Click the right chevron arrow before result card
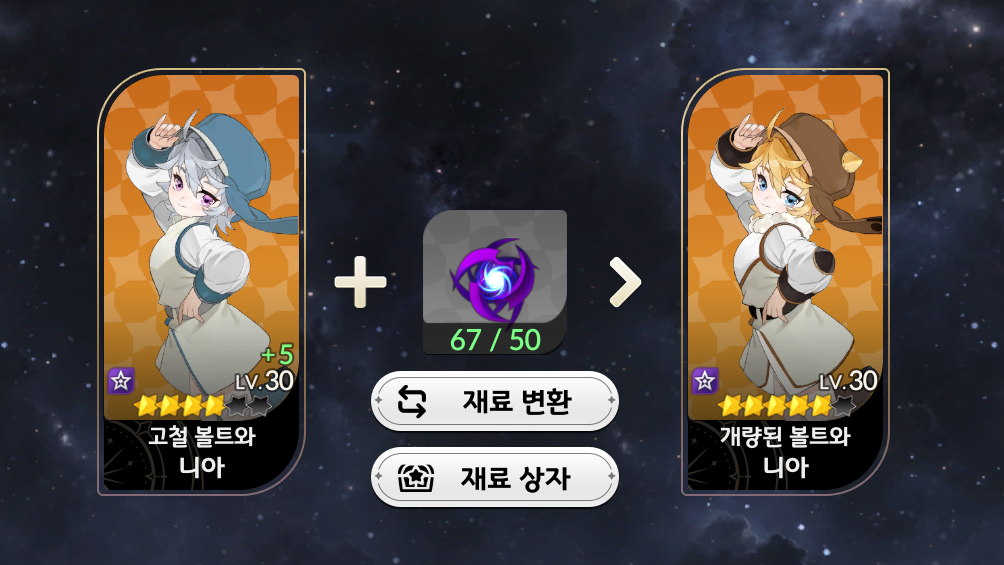1004x565 pixels. 624,282
